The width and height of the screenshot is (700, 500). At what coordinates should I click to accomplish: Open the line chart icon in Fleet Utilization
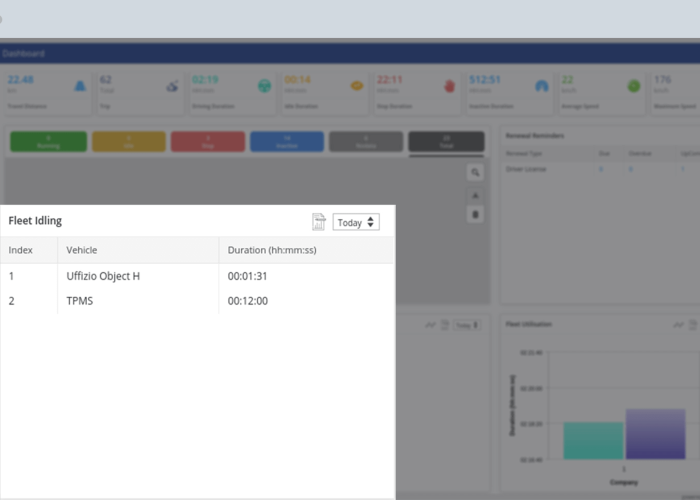pyautogui.click(x=679, y=325)
